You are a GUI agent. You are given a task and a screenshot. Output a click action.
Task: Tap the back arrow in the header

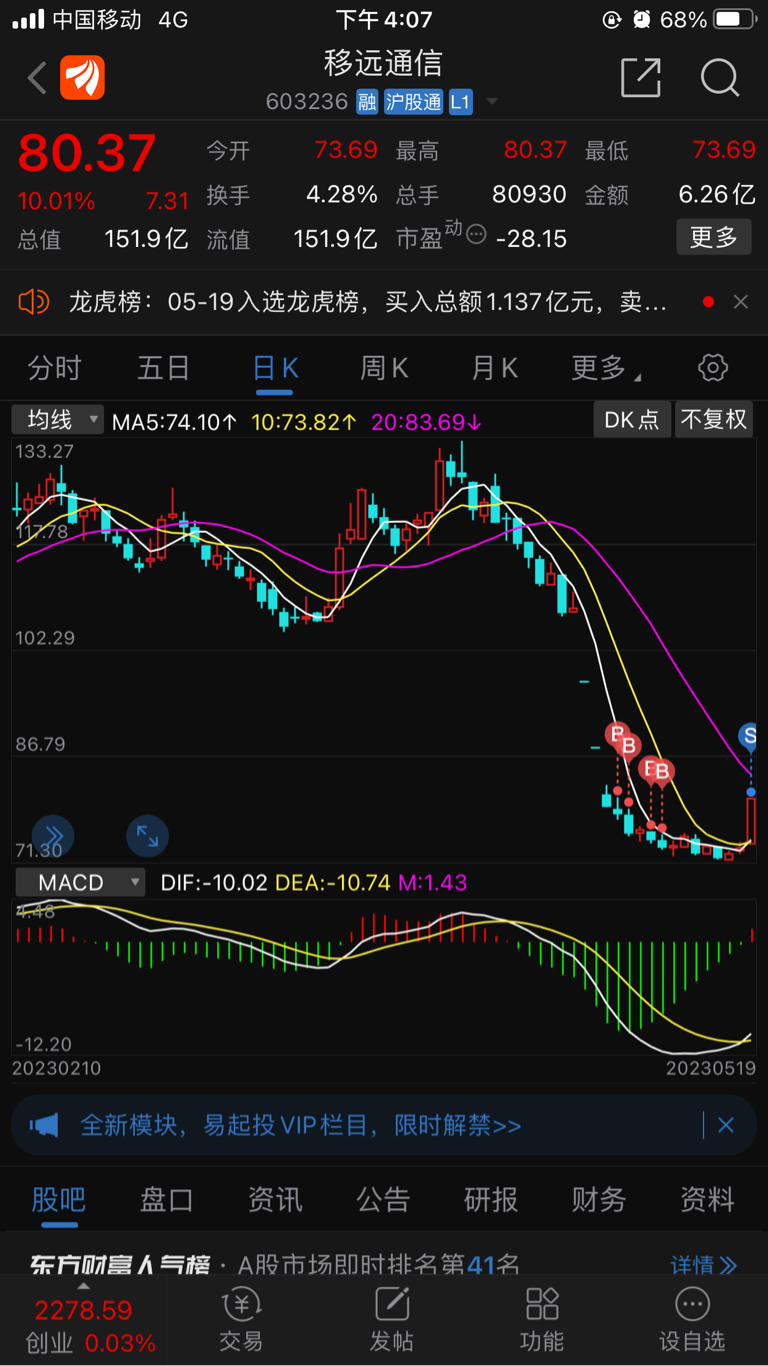pos(37,78)
